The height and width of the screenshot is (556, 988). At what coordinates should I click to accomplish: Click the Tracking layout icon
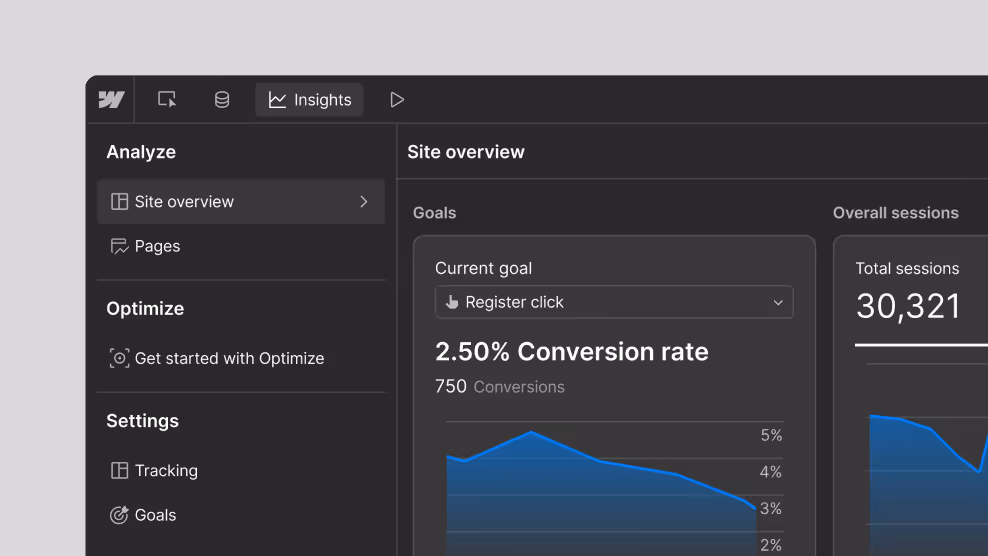119,470
